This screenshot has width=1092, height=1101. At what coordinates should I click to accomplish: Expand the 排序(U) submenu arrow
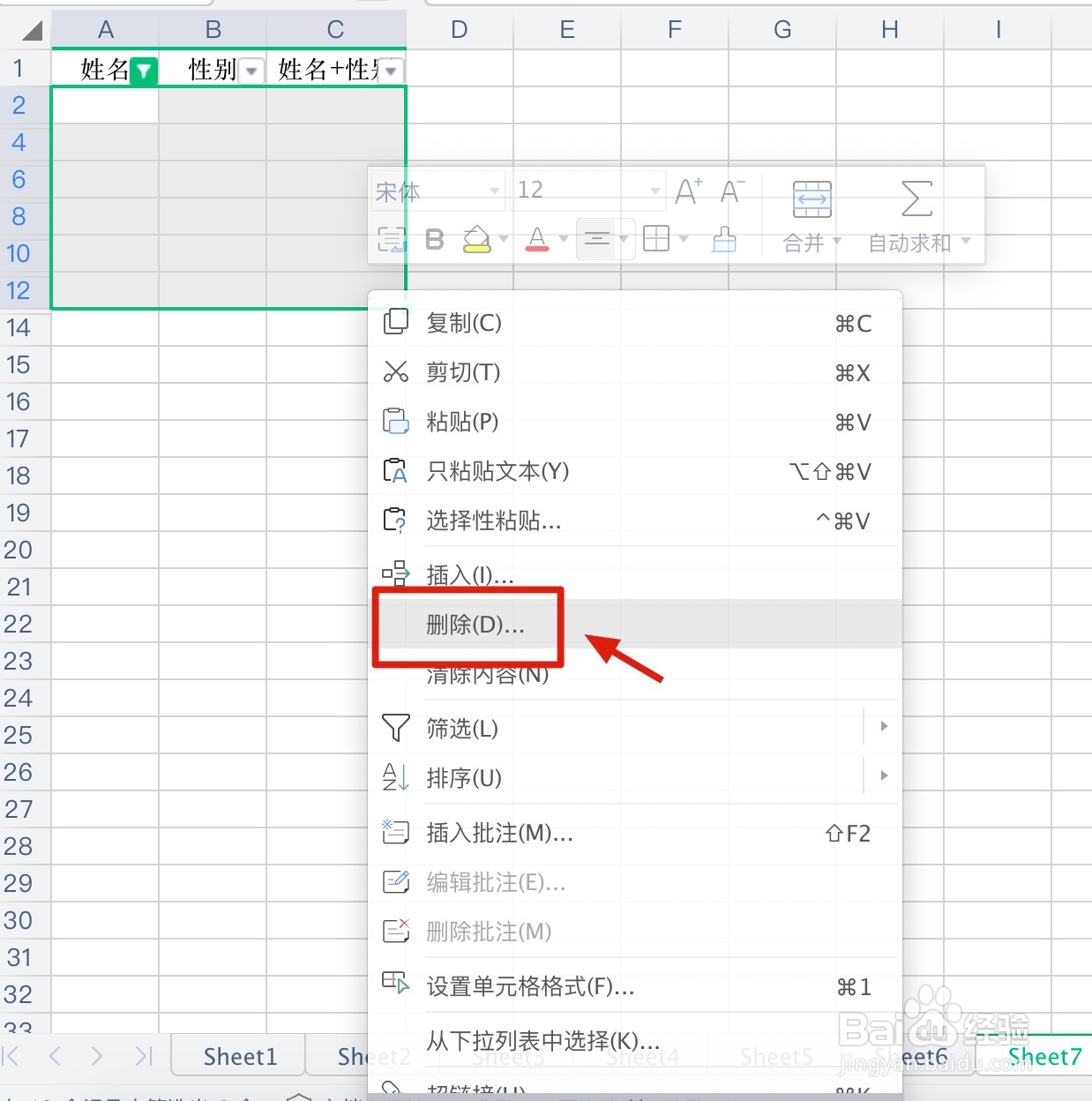pos(883,775)
